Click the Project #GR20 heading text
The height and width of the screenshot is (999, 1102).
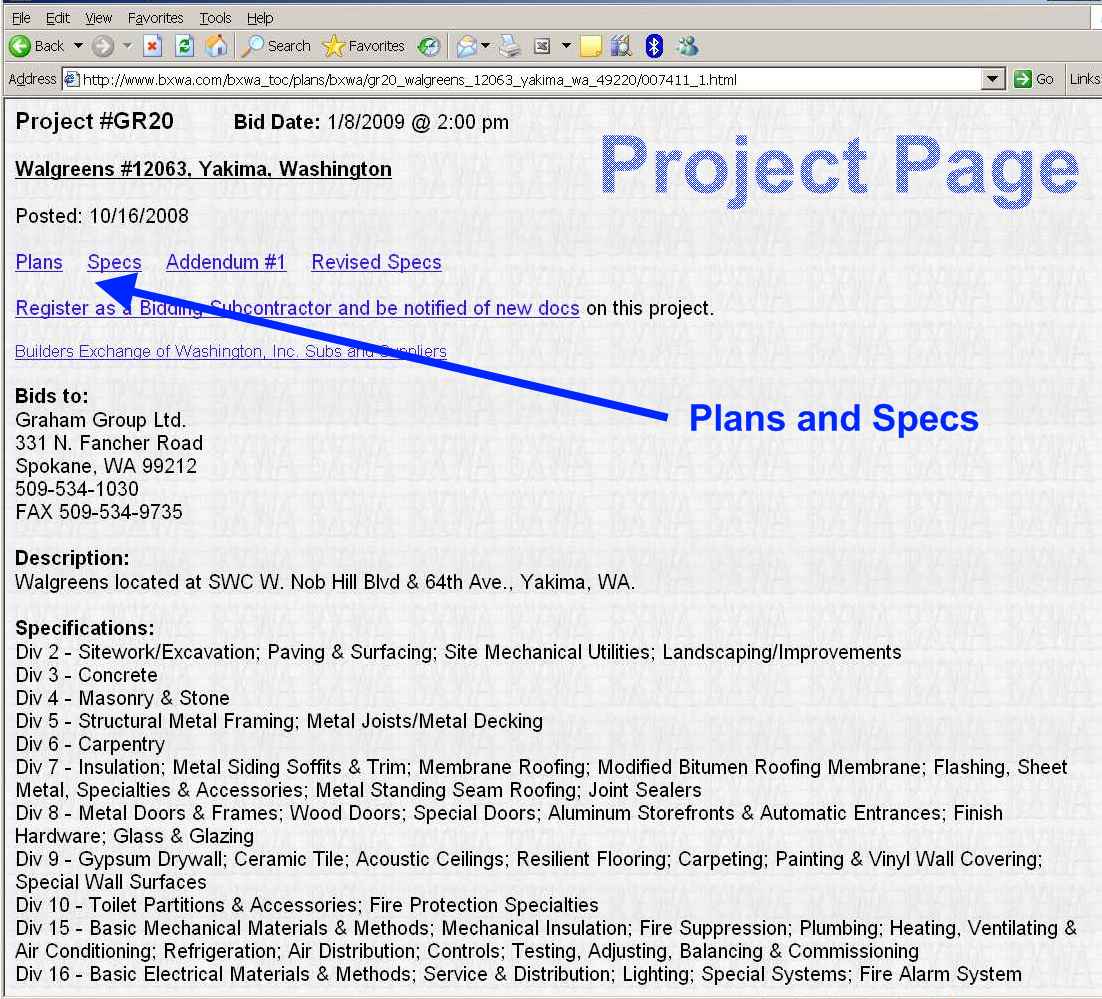point(94,122)
